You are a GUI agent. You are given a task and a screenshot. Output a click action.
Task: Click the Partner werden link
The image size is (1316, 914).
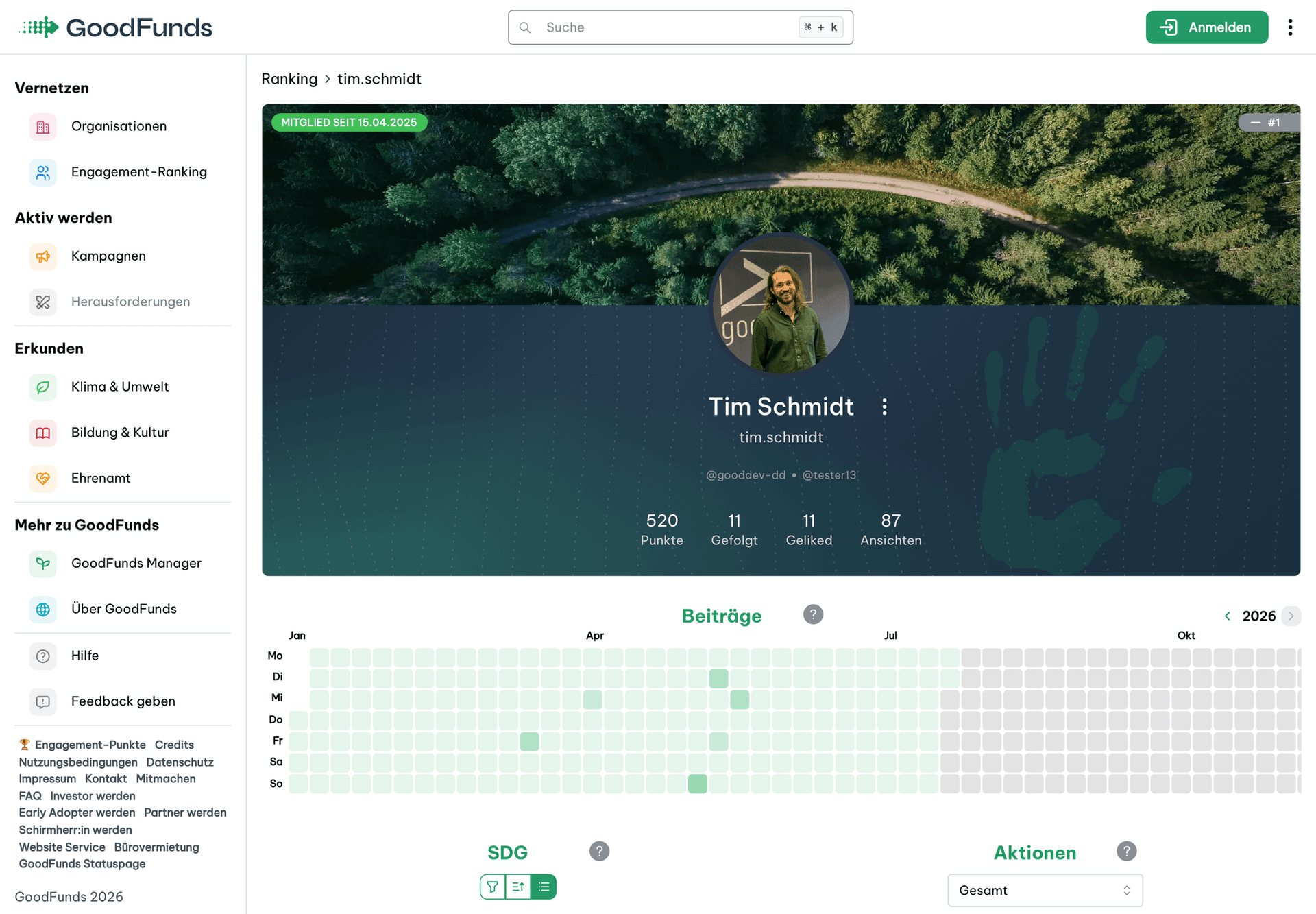185,813
